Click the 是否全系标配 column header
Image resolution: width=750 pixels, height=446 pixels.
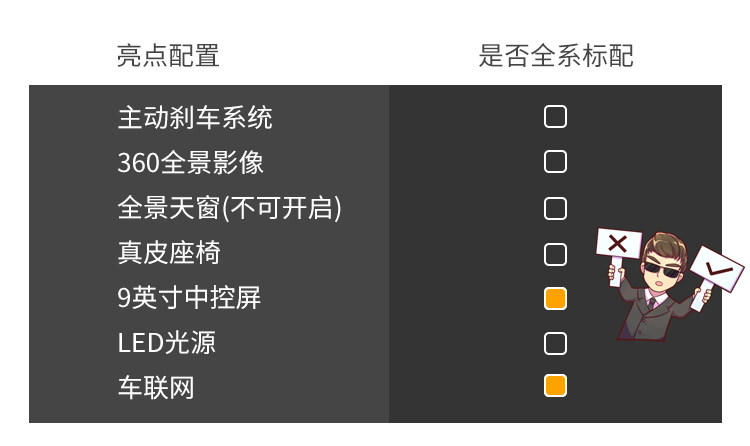(x=555, y=56)
